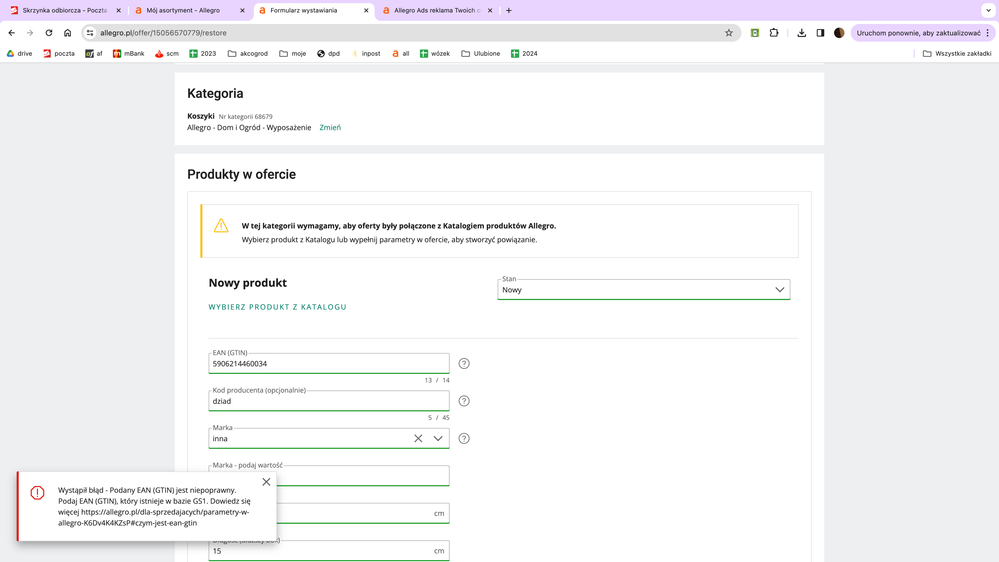Open the tab list chevron
999x562 pixels.
click(988, 10)
